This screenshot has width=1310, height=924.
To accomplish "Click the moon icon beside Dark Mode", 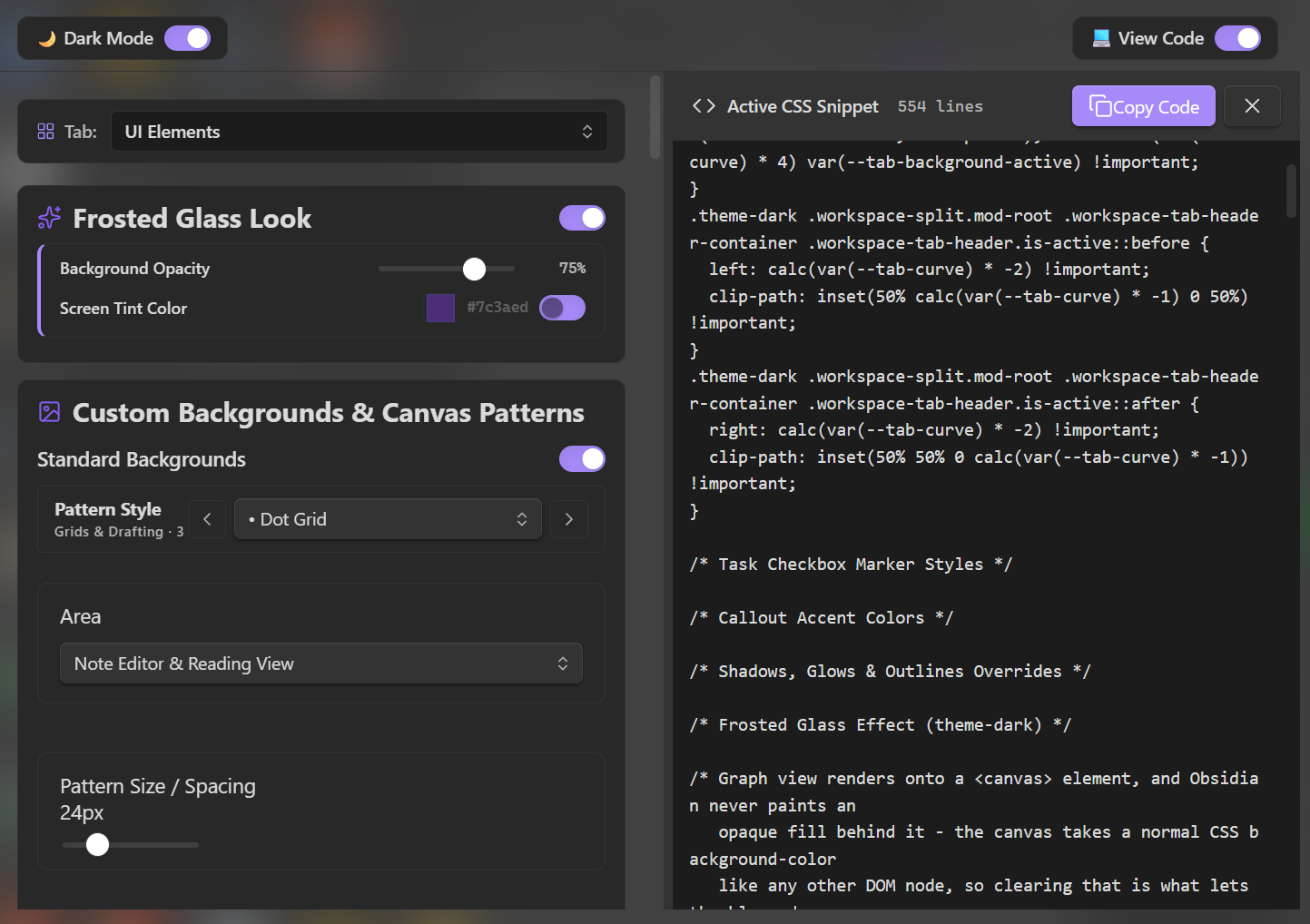I will point(47,39).
